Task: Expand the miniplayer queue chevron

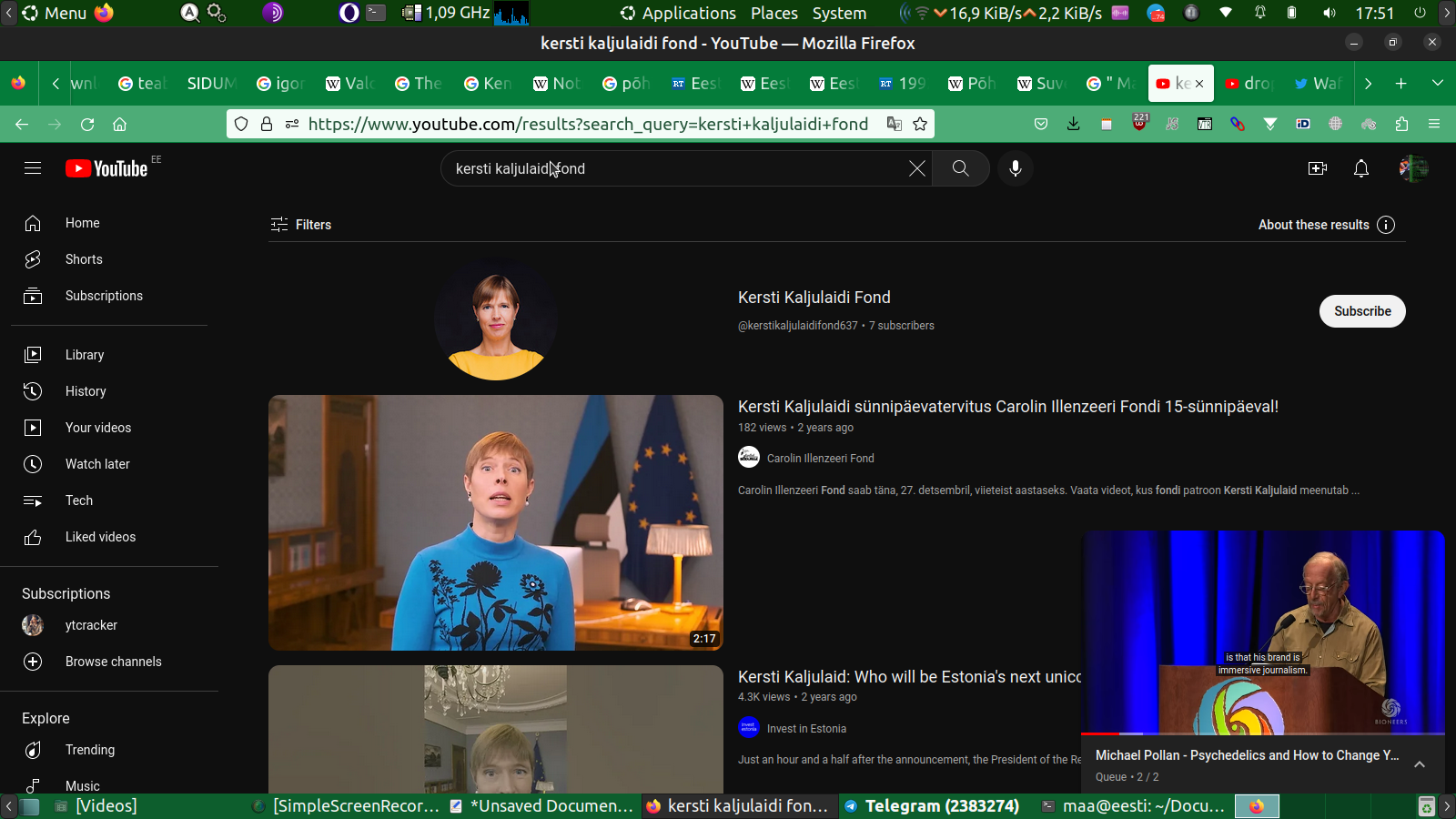Action: pos(1420,764)
